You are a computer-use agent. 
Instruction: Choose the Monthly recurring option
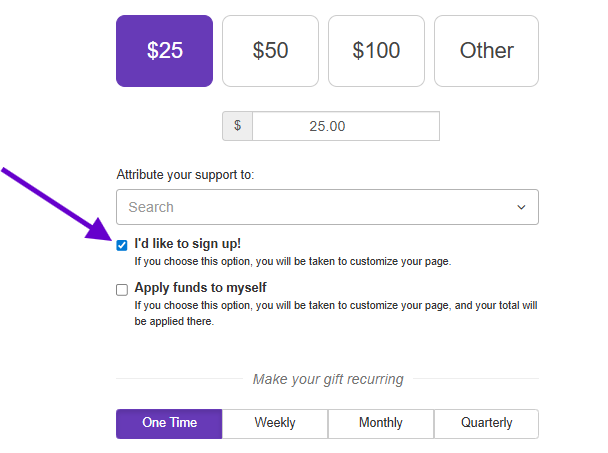tap(381, 423)
